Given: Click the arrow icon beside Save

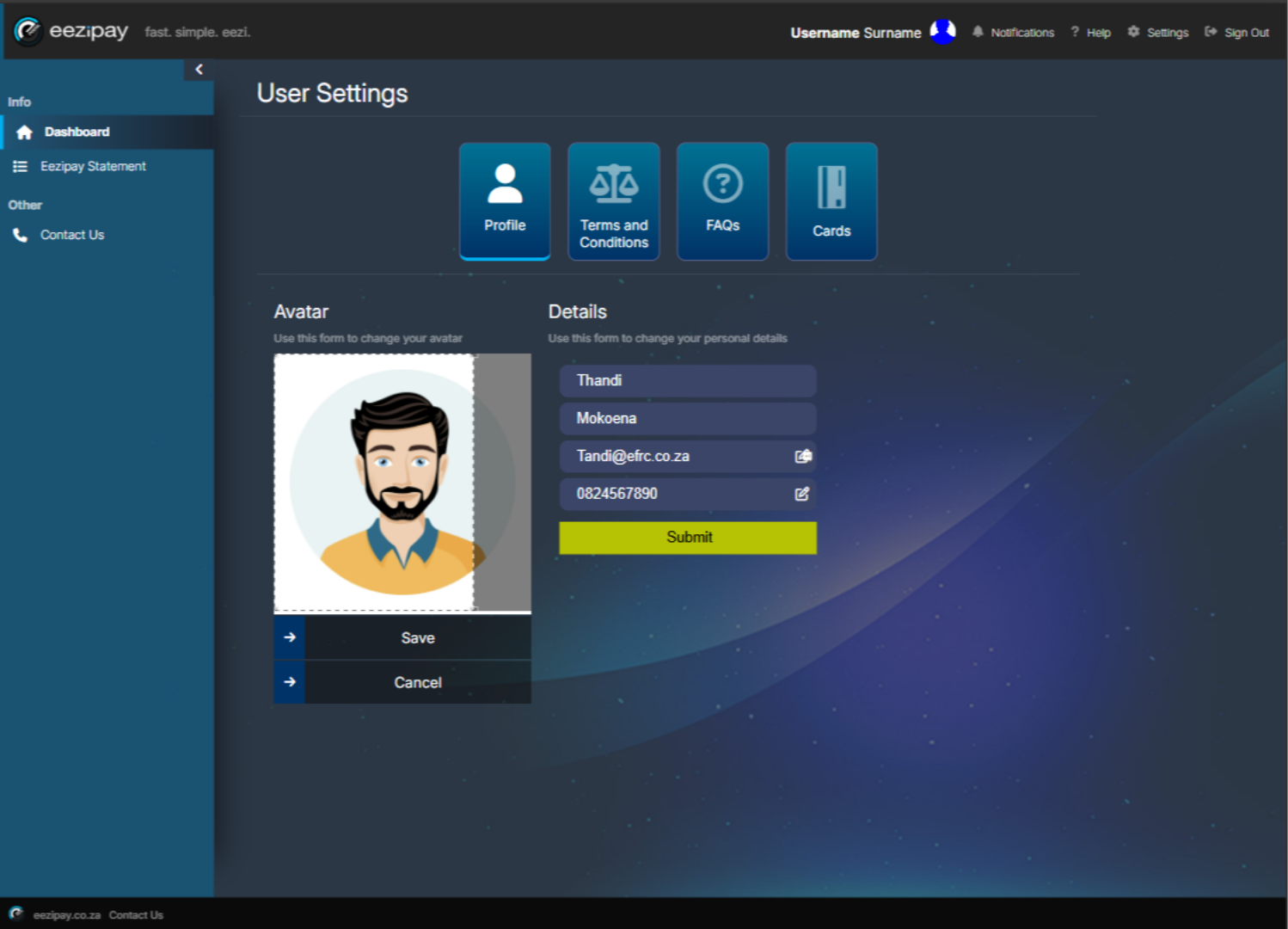Looking at the screenshot, I should pos(290,637).
